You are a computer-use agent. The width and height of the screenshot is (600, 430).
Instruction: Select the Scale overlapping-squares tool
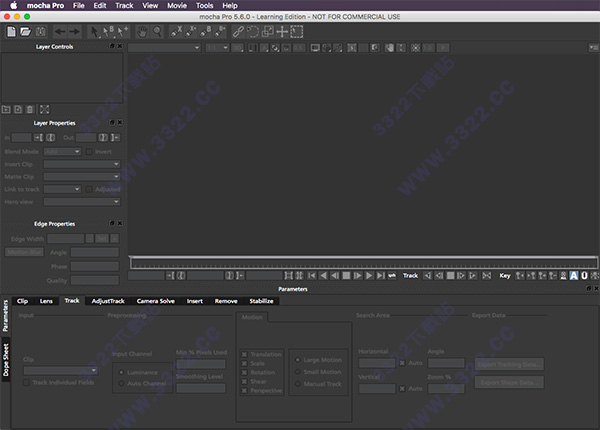pos(267,31)
